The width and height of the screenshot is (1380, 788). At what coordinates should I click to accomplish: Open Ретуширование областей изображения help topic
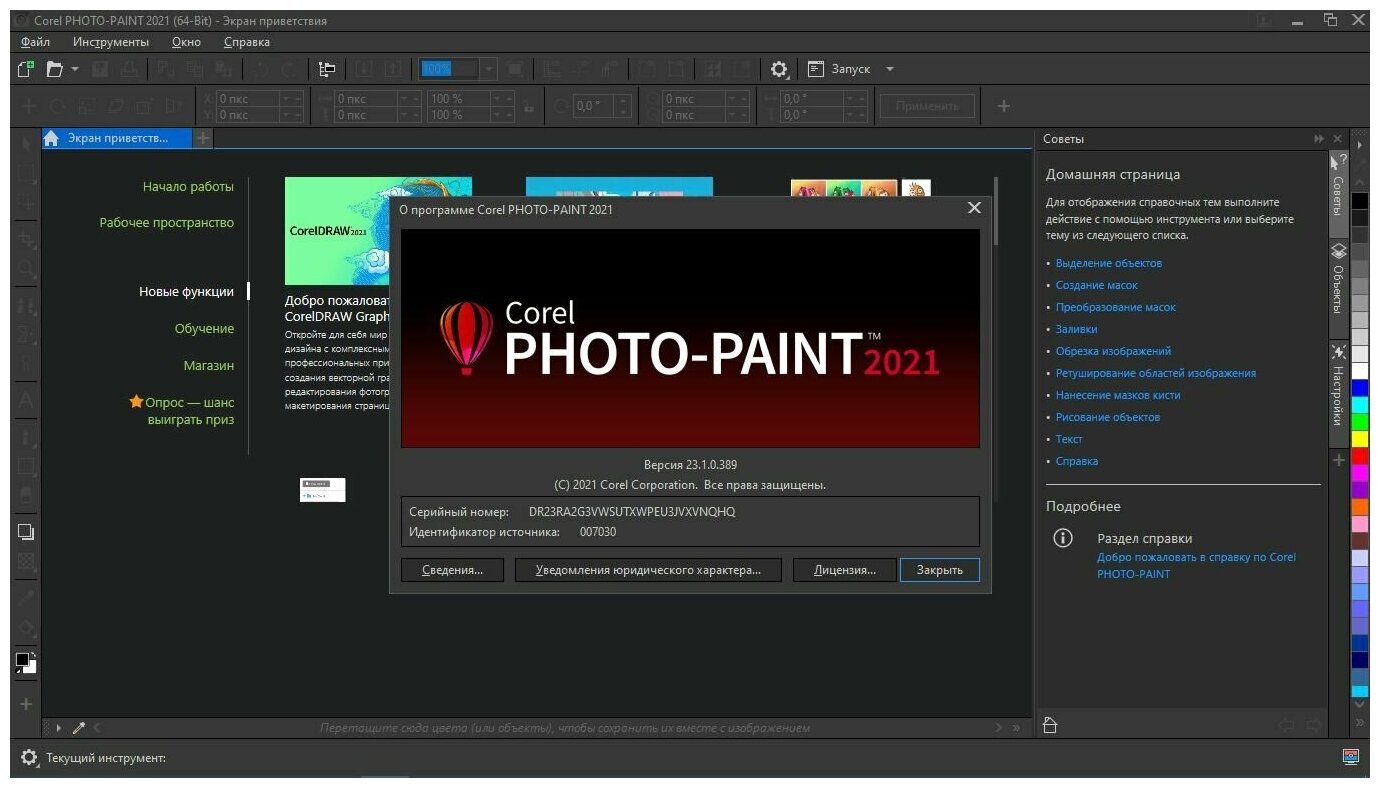pyautogui.click(x=1156, y=373)
